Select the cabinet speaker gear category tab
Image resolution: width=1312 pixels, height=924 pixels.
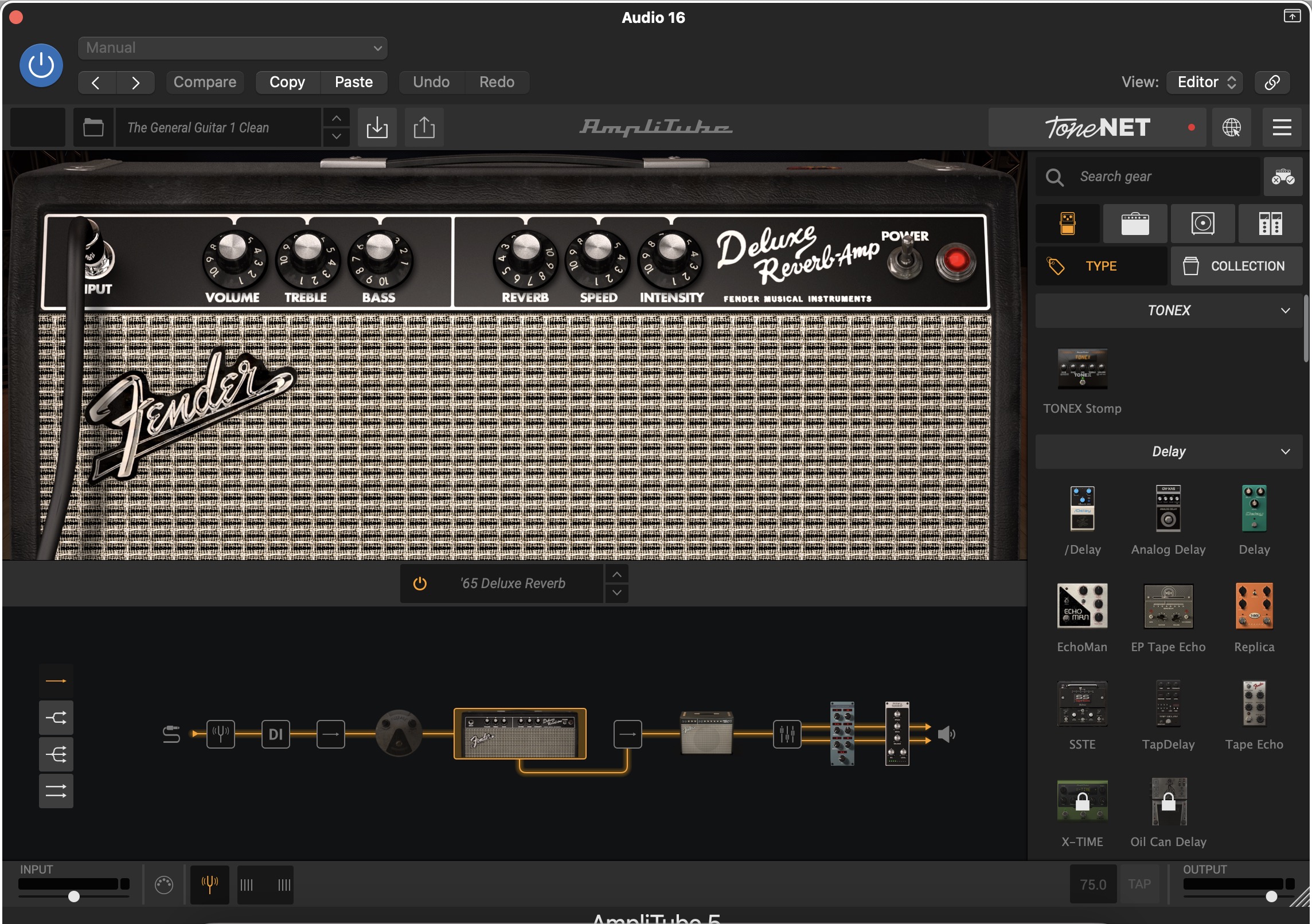pyautogui.click(x=1202, y=224)
